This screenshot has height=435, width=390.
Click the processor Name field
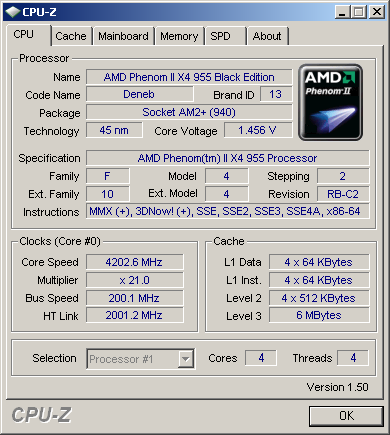click(x=189, y=77)
